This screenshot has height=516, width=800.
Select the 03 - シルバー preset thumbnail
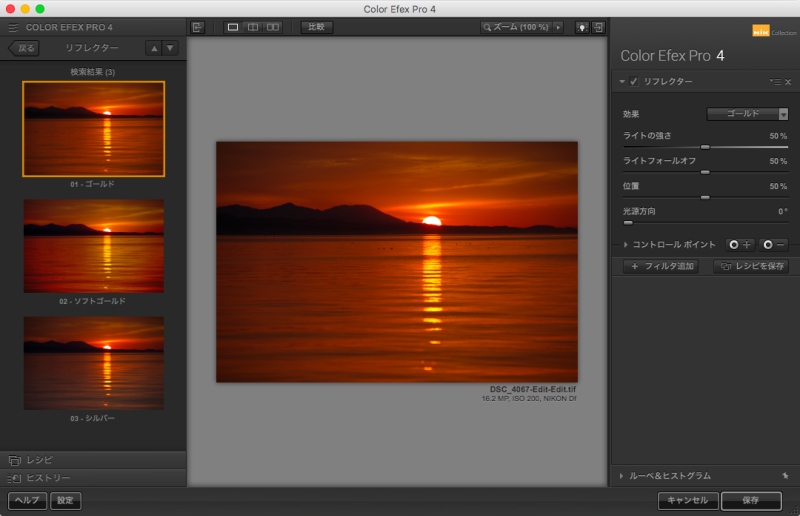point(93,363)
